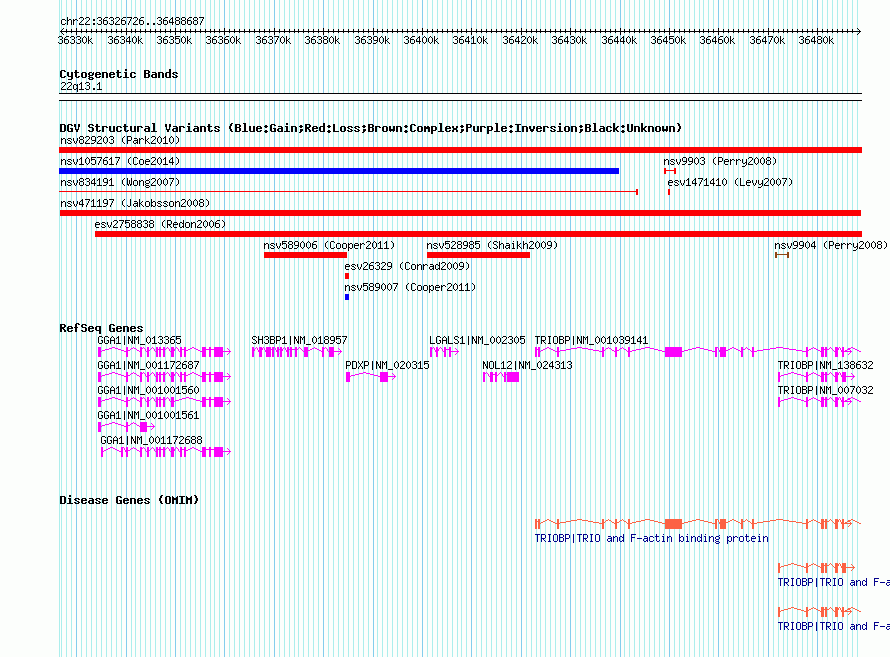The height and width of the screenshot is (657, 890).
Task: Click the PDXP|NM_020315 text label
Action: (387, 365)
